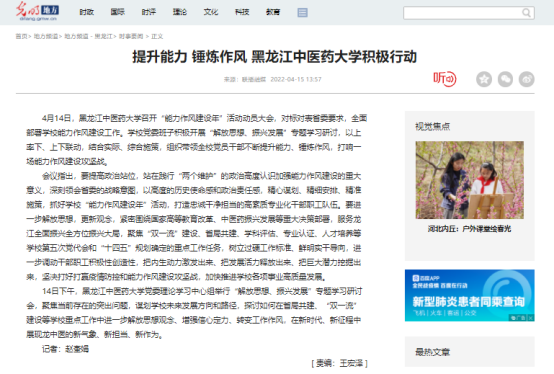Click the 时事要闻 breadcrumb link
The height and width of the screenshot is (374, 554).
[131, 36]
